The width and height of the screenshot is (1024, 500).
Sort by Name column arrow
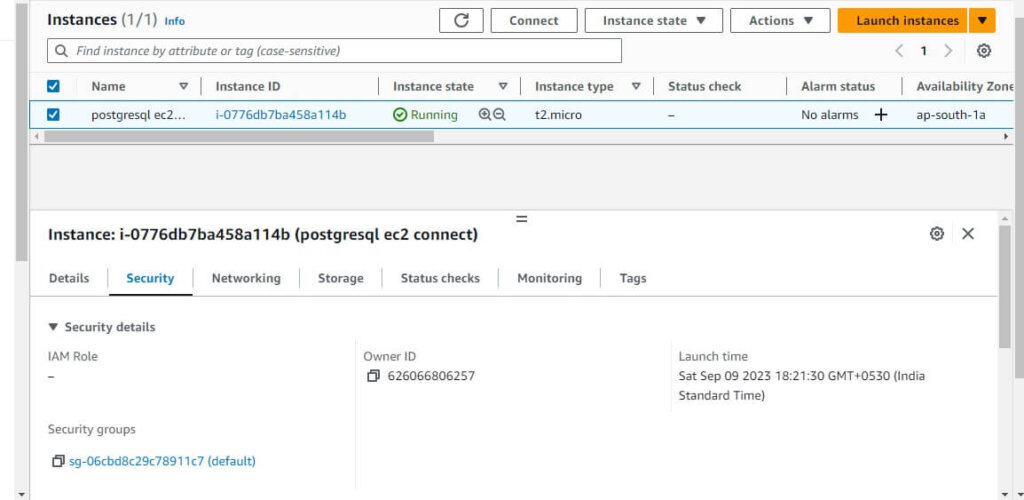click(x=184, y=86)
